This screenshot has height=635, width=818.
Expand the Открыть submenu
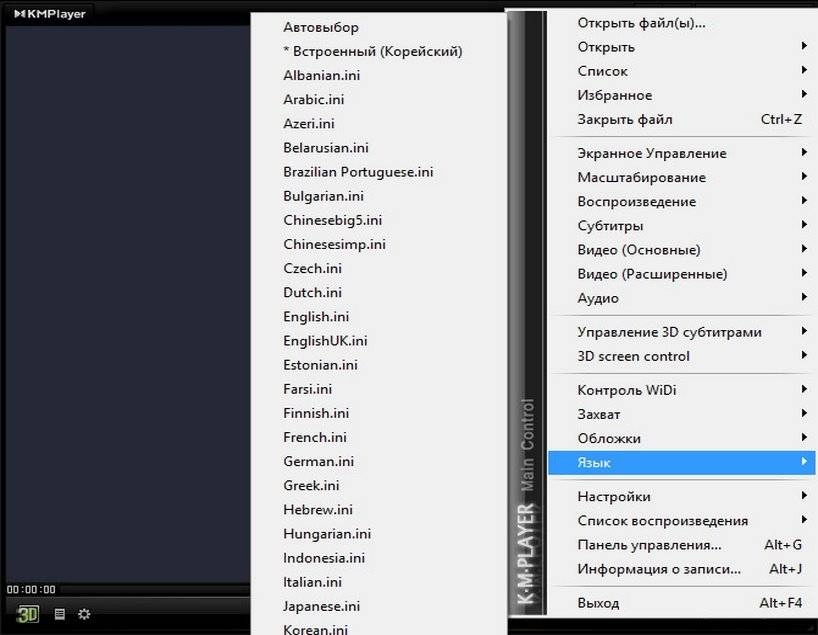click(681, 47)
